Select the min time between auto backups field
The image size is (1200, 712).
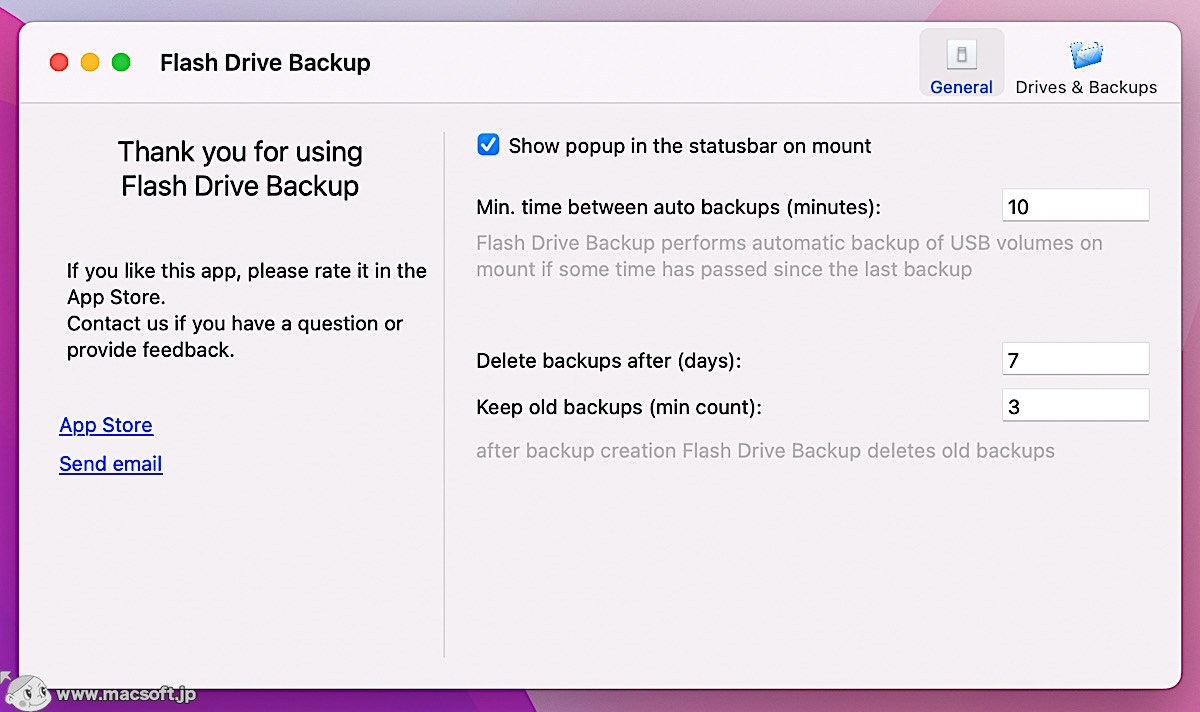coord(1075,205)
